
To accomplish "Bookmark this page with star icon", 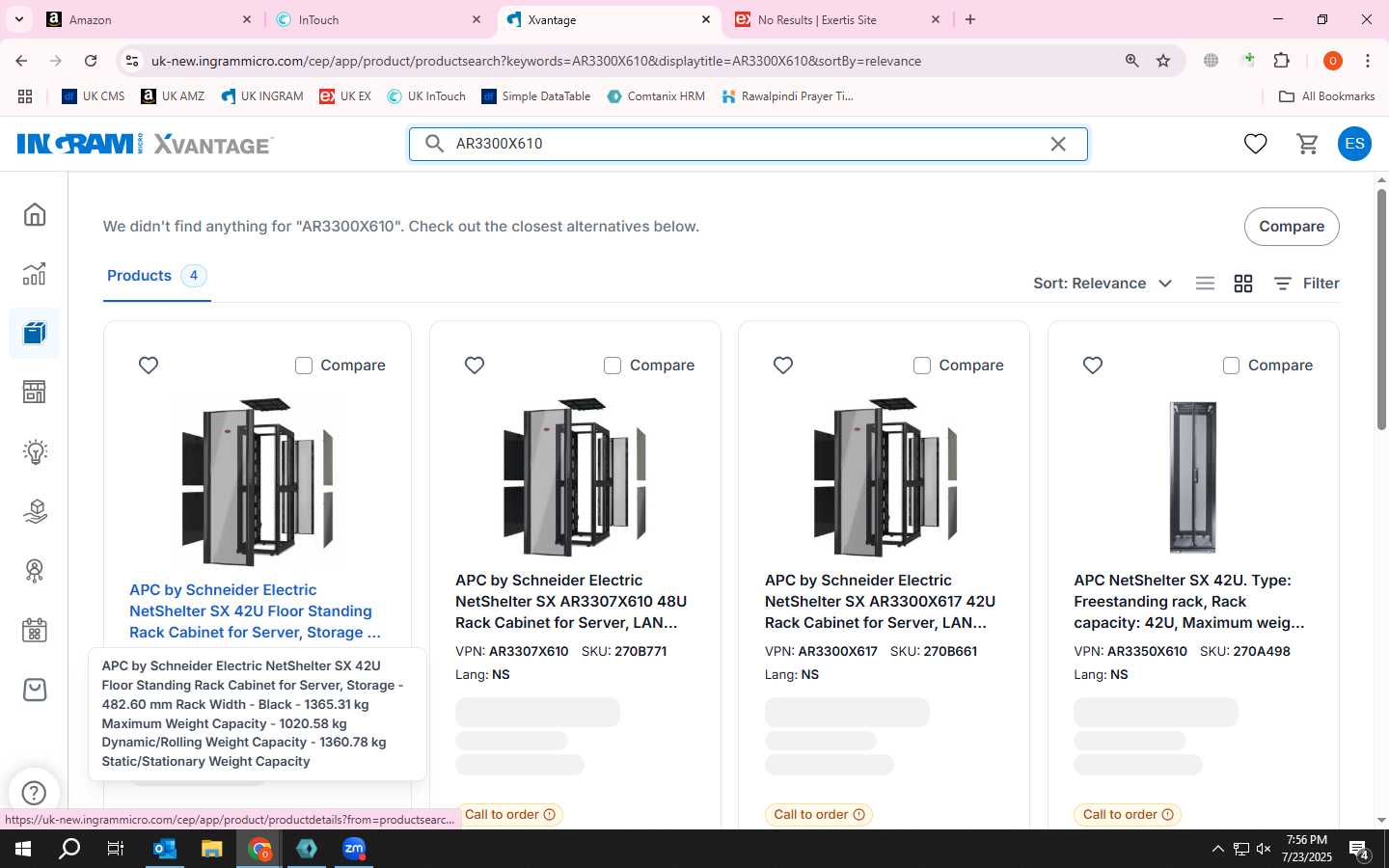I will click(1163, 61).
